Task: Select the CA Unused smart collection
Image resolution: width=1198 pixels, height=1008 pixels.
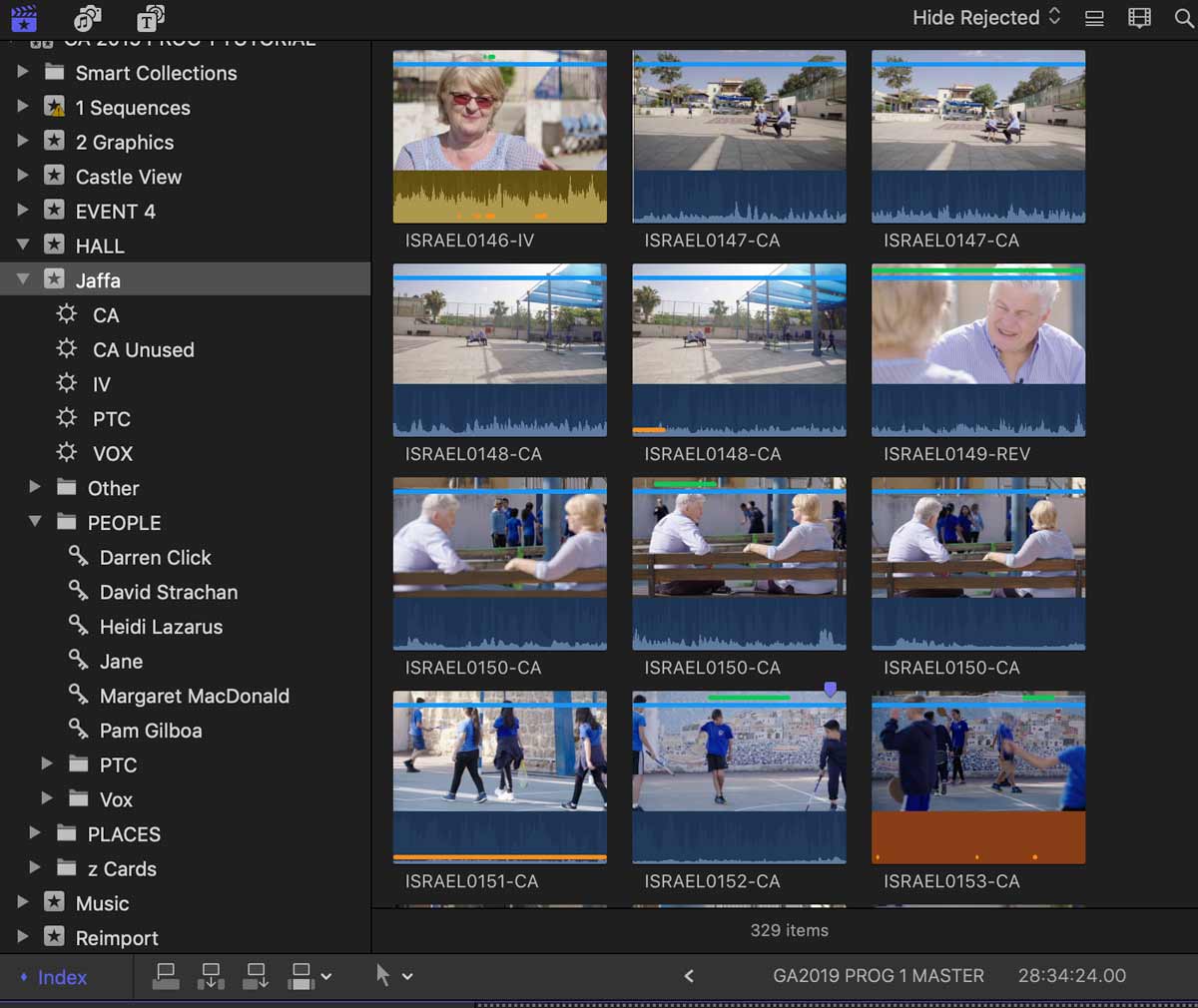Action: (x=144, y=350)
